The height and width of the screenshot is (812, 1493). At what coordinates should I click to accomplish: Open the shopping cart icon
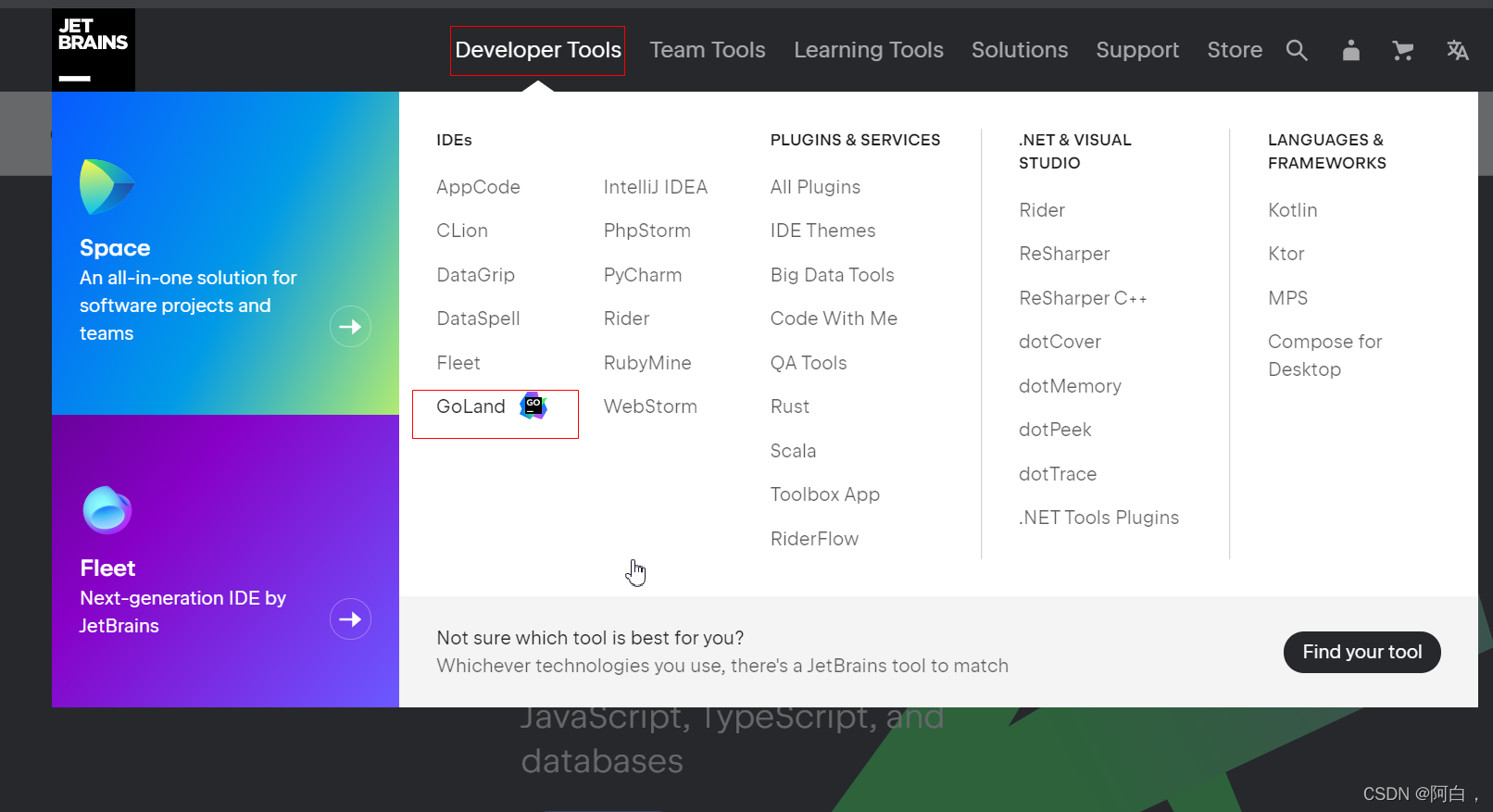pos(1403,50)
